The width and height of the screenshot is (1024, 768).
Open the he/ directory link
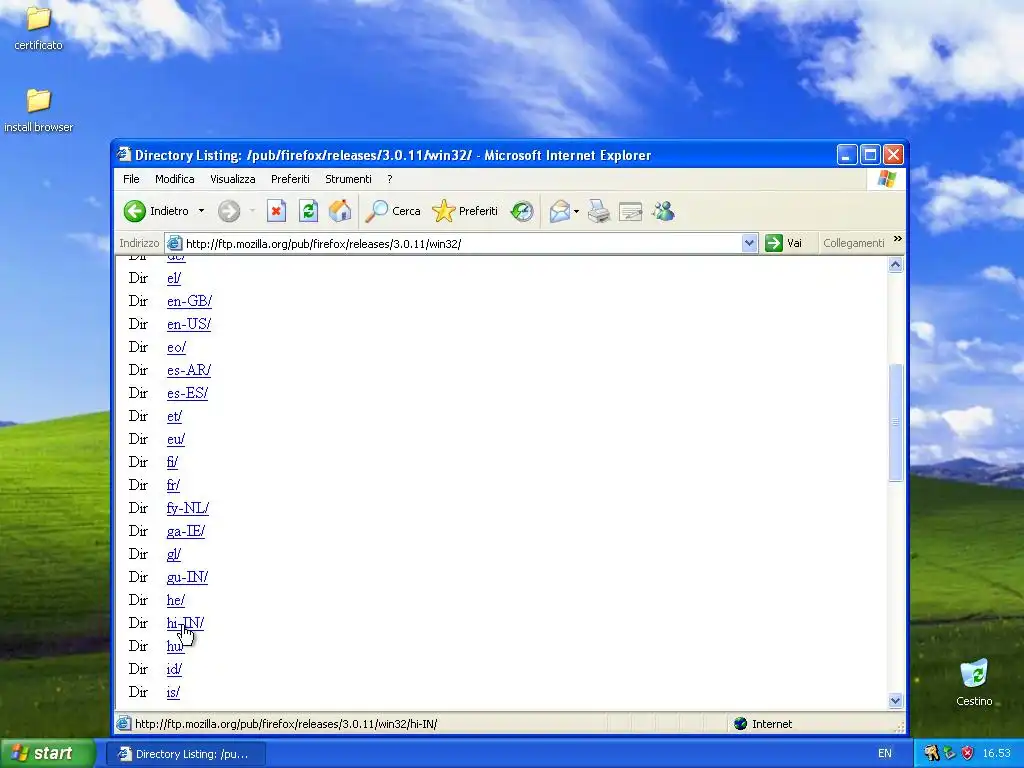(176, 600)
